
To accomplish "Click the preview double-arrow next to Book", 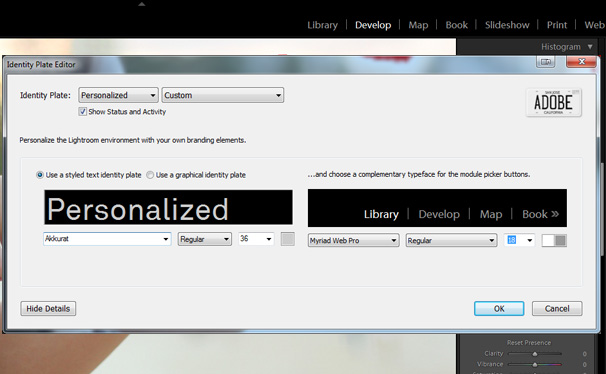I will click(555, 214).
